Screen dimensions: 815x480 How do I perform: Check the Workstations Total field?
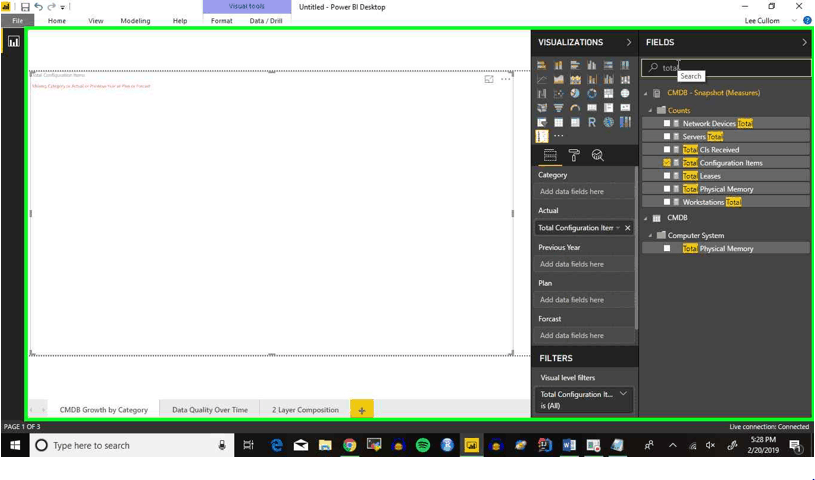click(667, 202)
